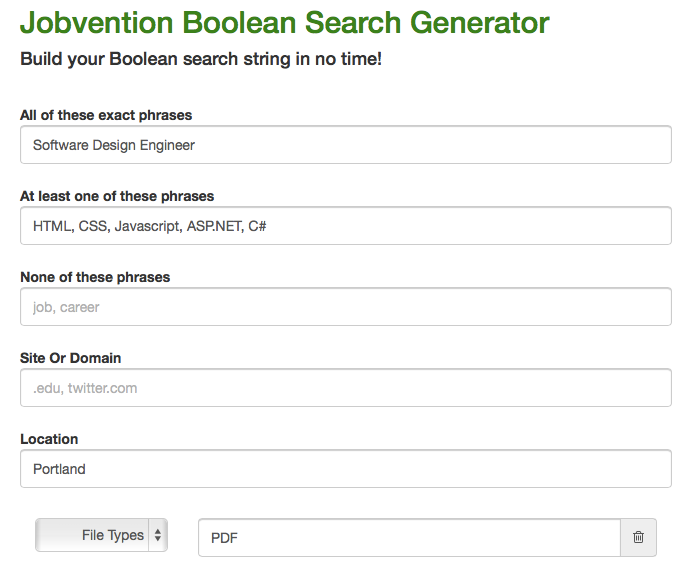Focus the At least one phrases field

346,226
